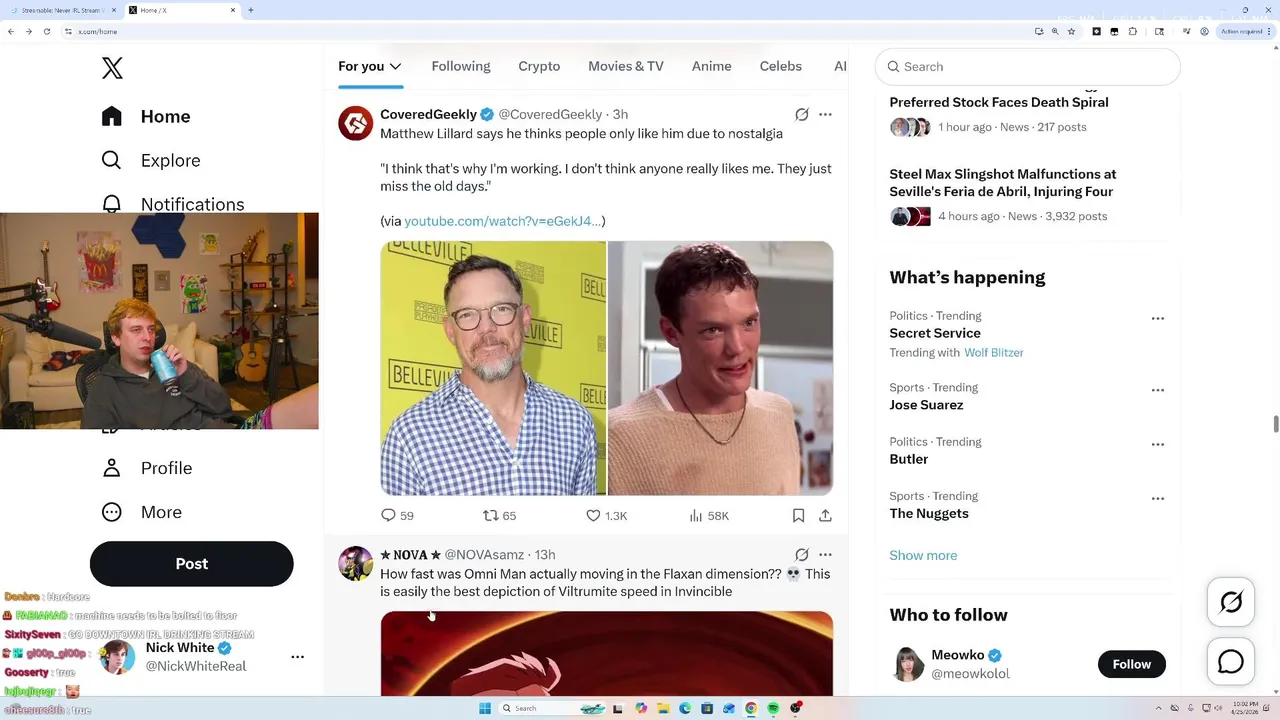Reload the x.com page

[46, 31]
